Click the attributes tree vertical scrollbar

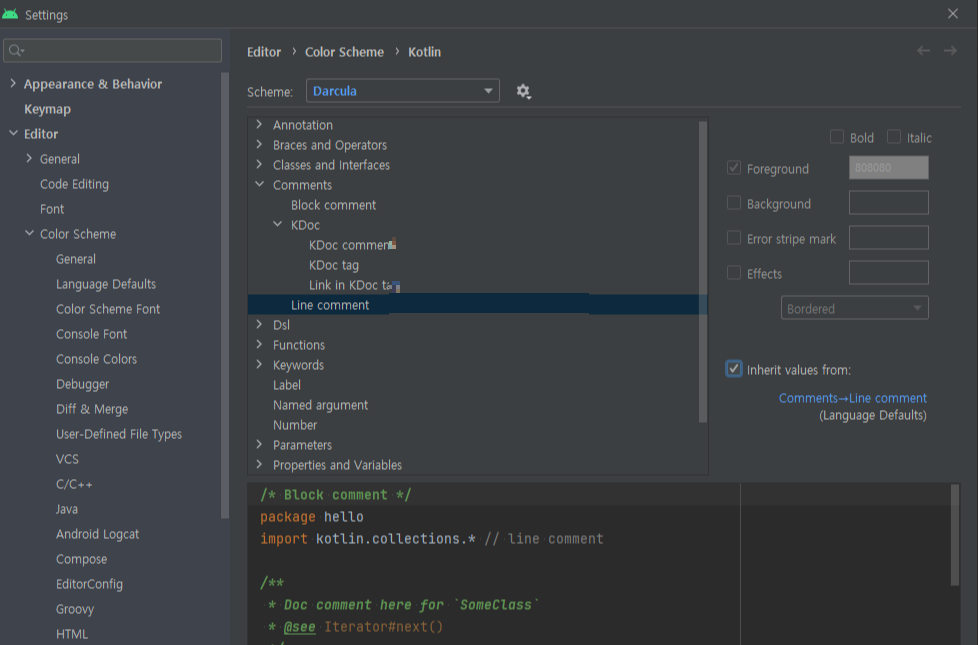(703, 272)
